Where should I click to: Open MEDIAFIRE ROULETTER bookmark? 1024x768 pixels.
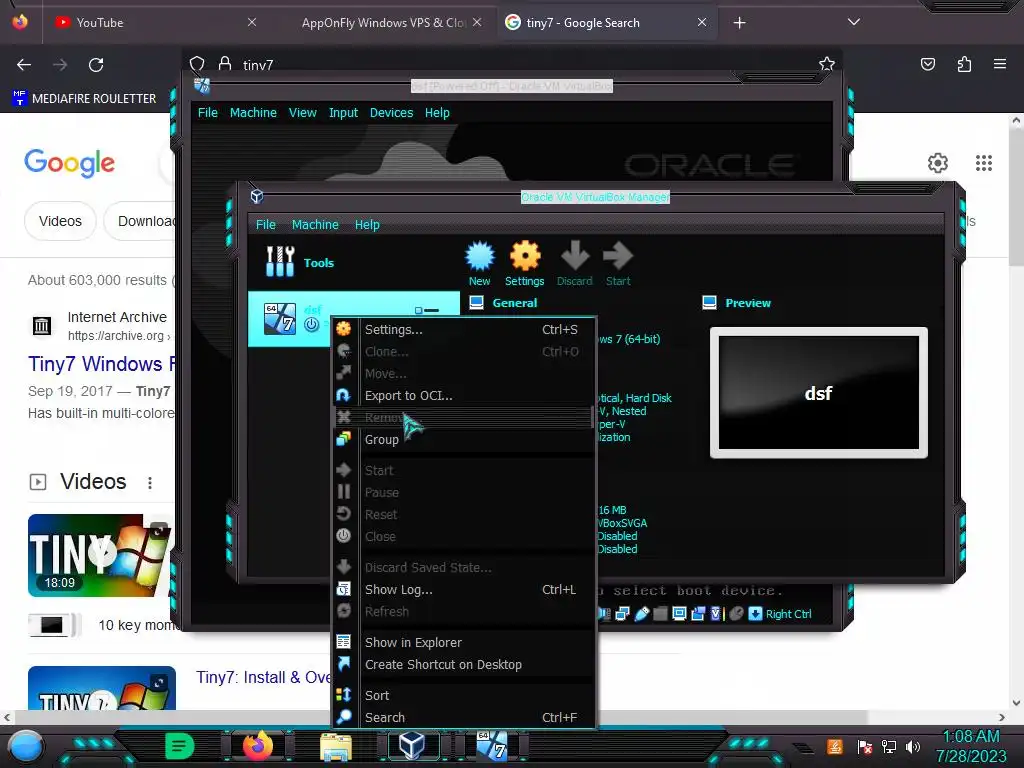tap(84, 99)
